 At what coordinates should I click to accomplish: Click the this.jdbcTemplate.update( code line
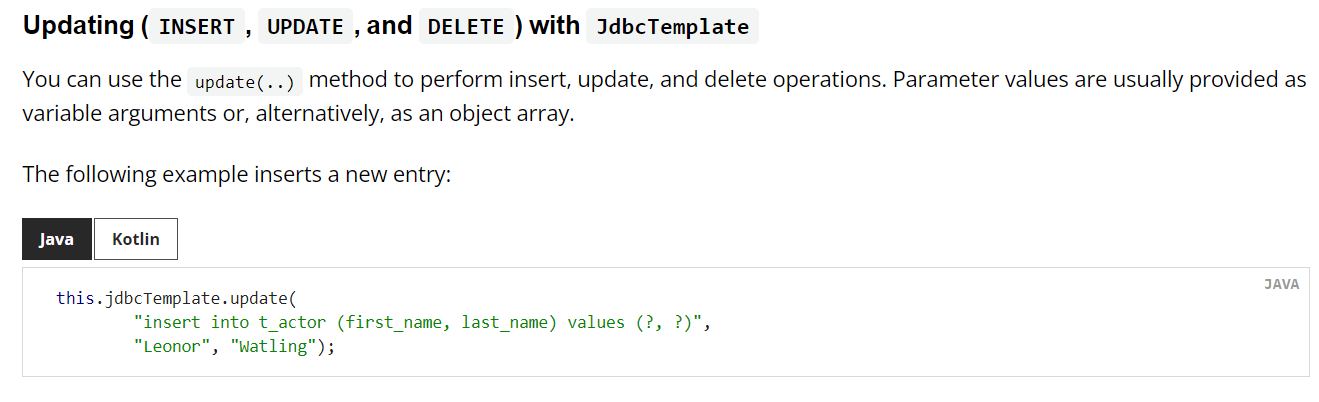tap(177, 298)
